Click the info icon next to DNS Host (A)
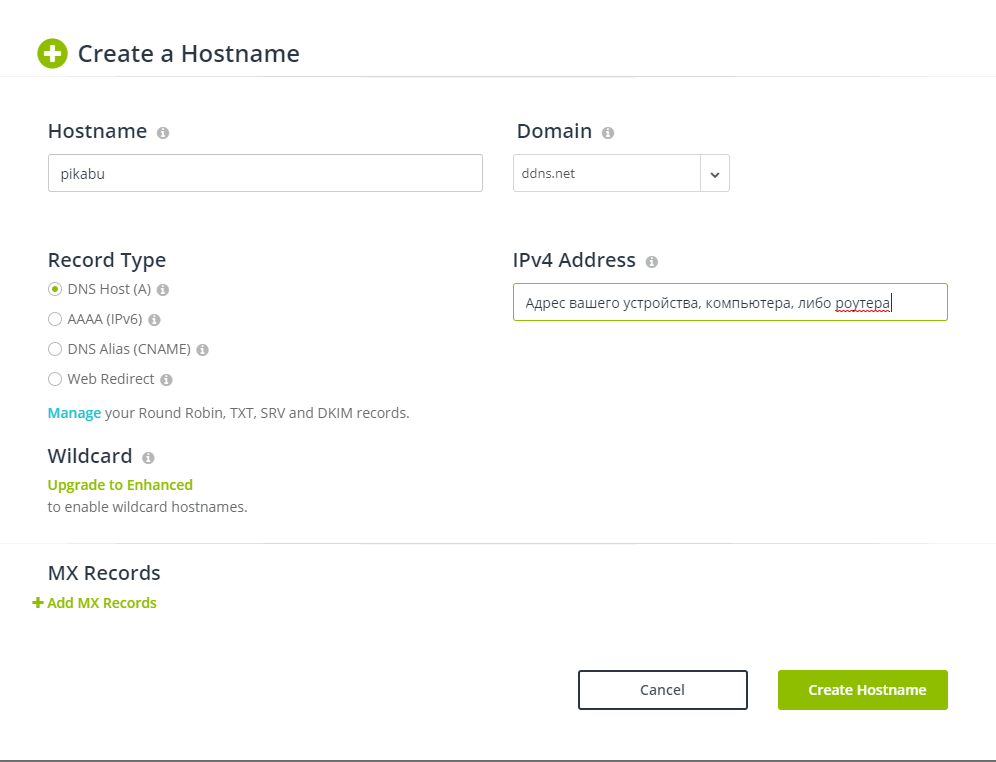 163,290
